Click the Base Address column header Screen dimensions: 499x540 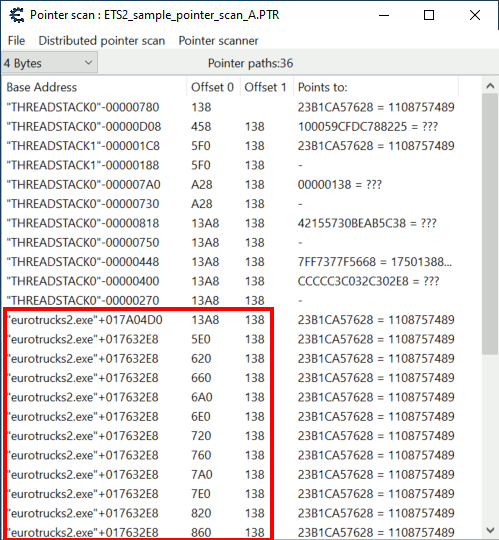click(x=94, y=87)
